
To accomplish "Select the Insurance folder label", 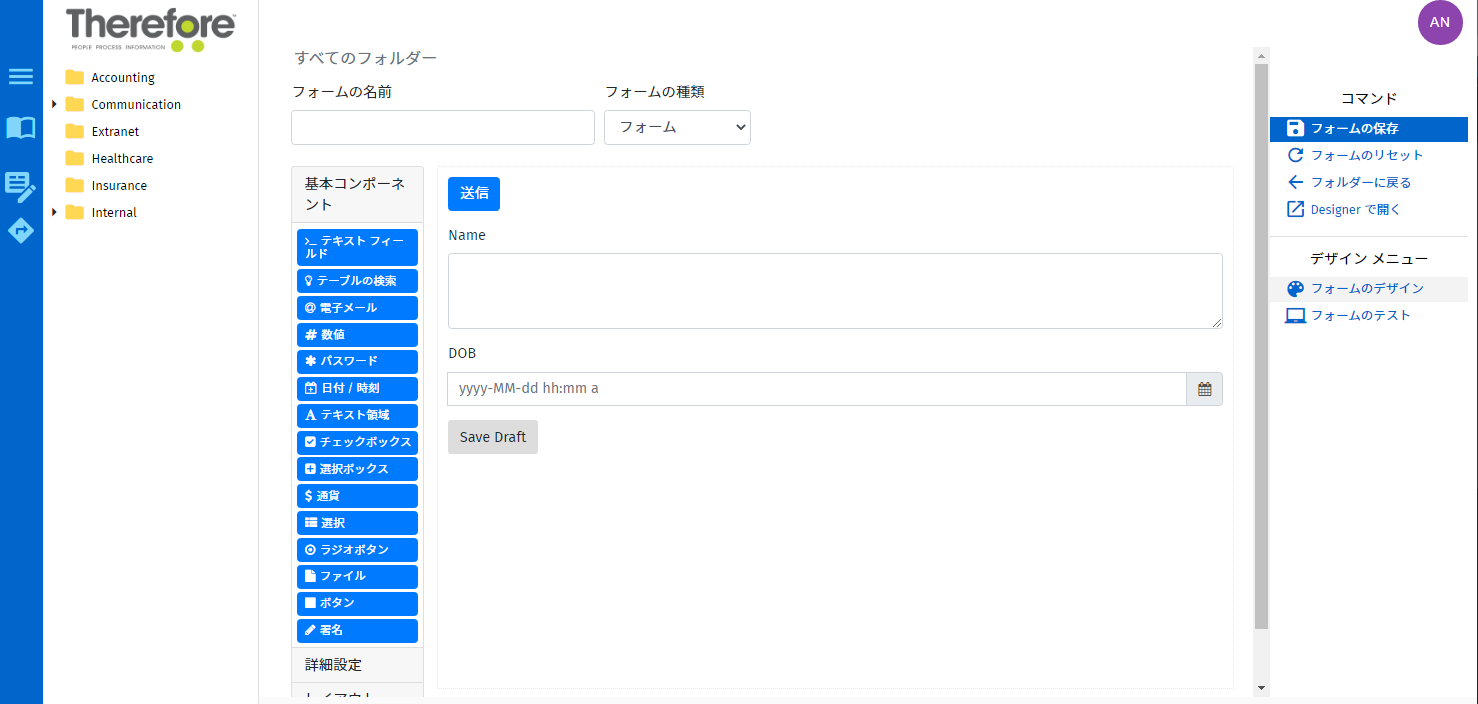I will (119, 185).
